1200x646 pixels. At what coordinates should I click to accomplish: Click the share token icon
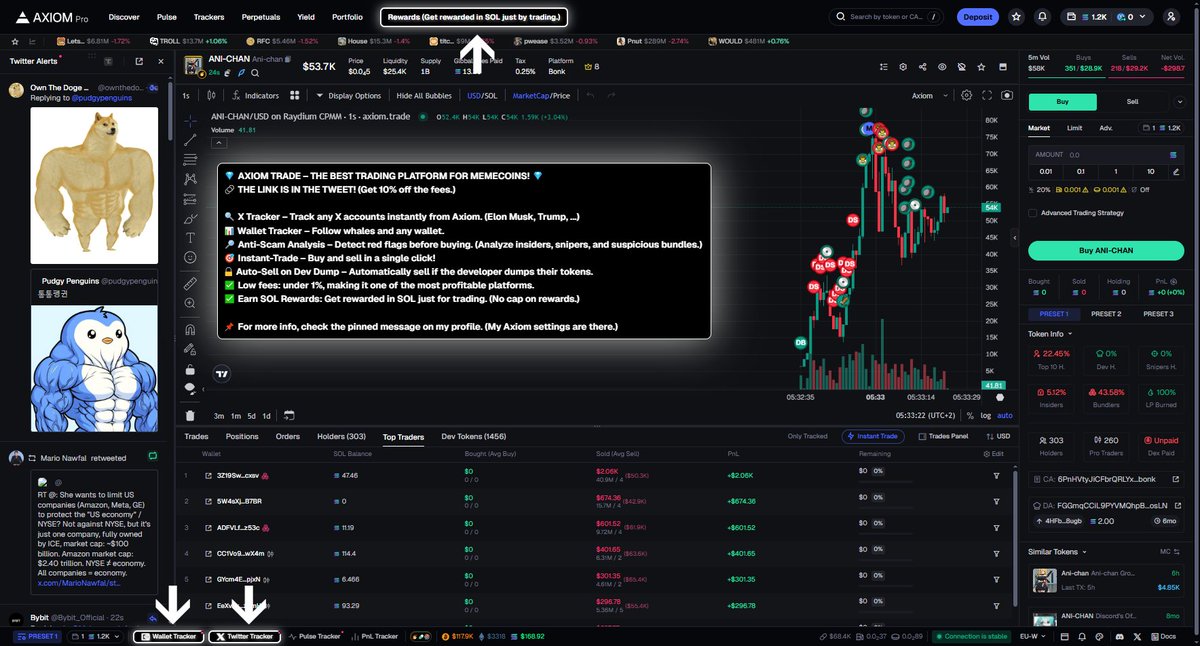[x=922, y=66]
